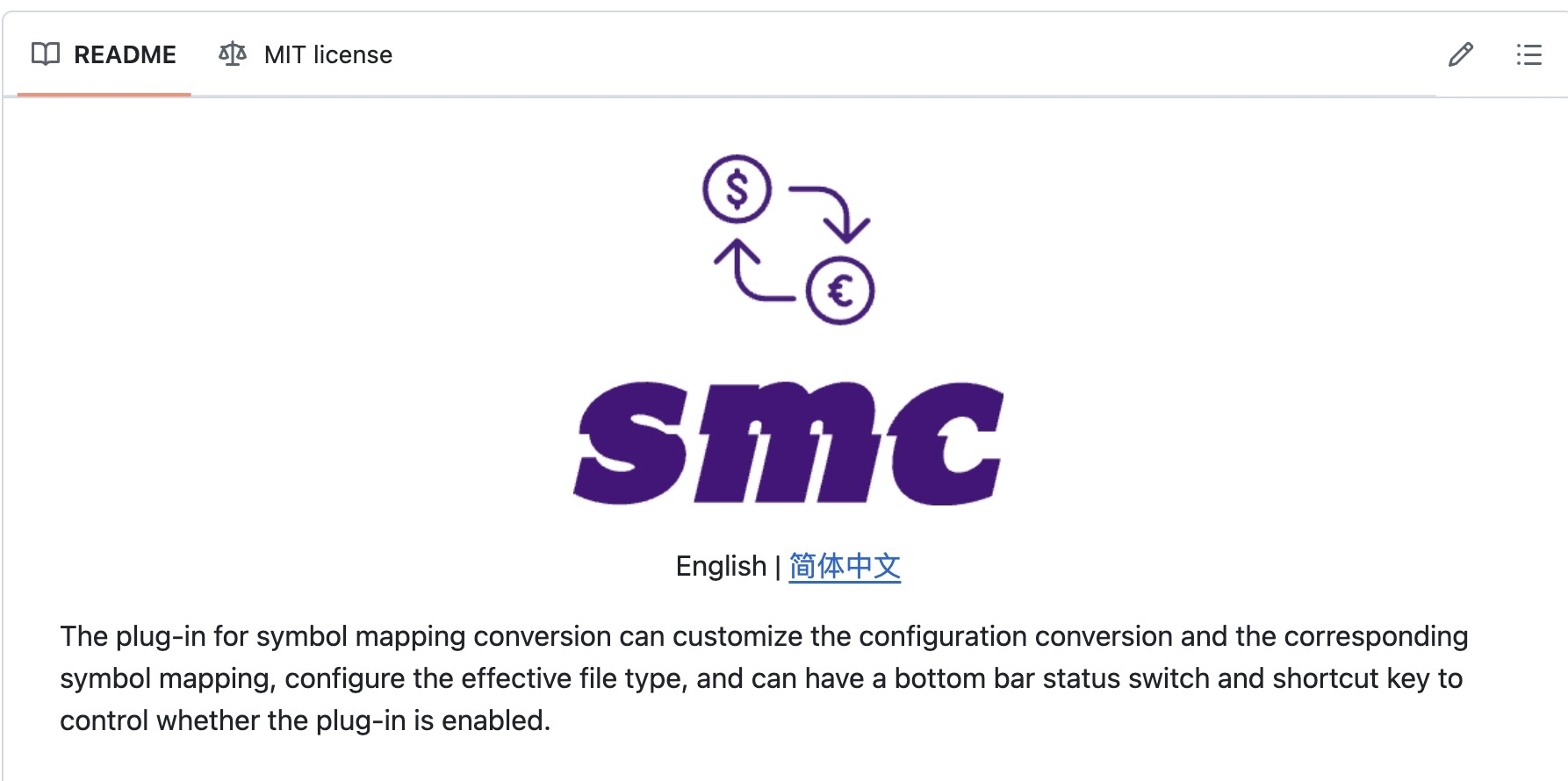Click the balance scale license icon
This screenshot has height=781, width=1568.
click(x=233, y=54)
